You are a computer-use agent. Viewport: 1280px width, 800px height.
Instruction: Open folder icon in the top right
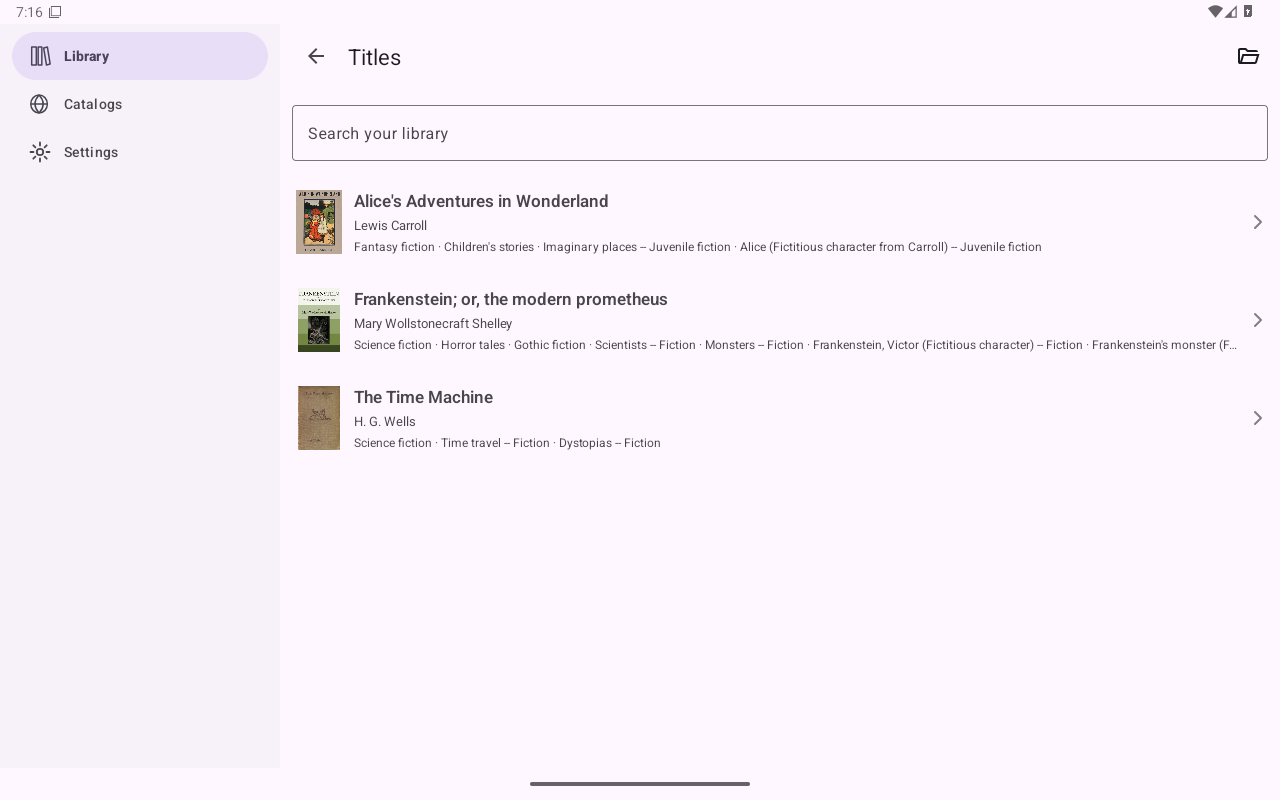[1248, 57]
